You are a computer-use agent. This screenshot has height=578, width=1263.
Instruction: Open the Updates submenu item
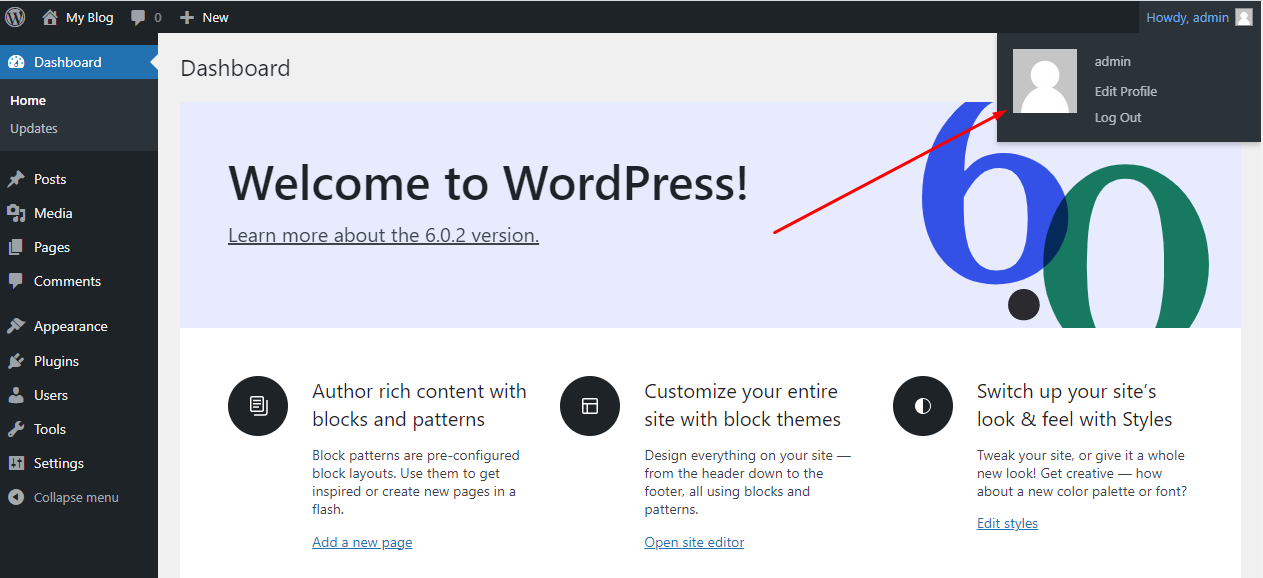pos(34,128)
